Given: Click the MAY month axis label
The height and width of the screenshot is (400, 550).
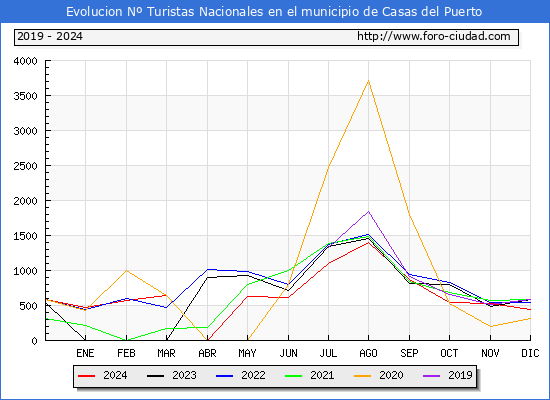Looking at the screenshot, I should [x=247, y=353].
